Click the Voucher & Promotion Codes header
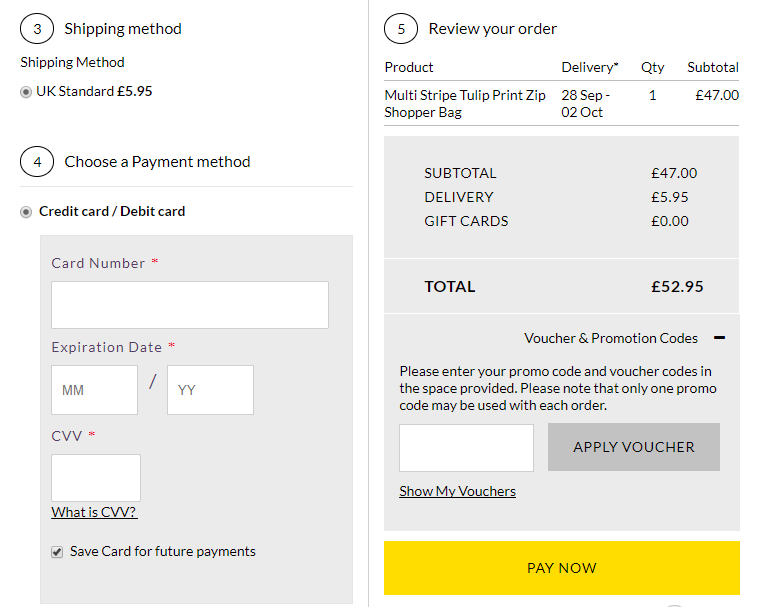This screenshot has width=761, height=607. (611, 338)
